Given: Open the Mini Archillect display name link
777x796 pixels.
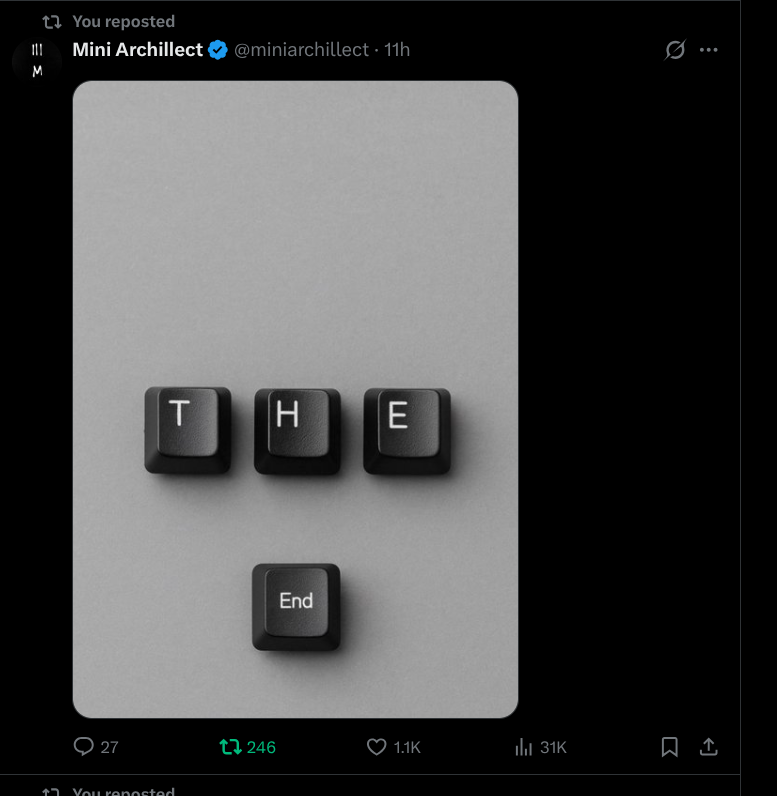Looking at the screenshot, I should (x=137, y=50).
